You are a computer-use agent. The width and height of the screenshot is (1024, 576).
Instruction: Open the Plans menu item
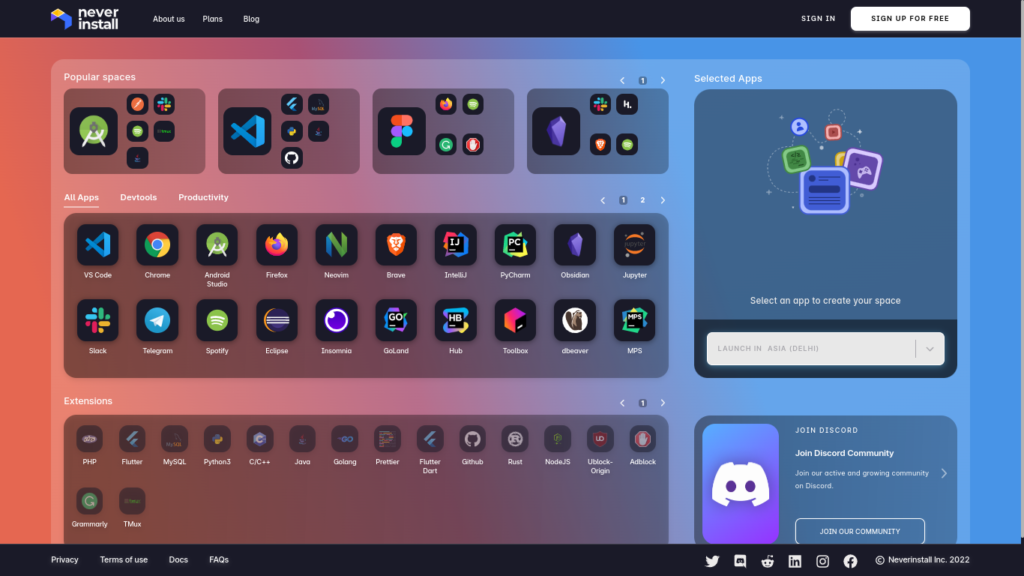[x=213, y=19]
